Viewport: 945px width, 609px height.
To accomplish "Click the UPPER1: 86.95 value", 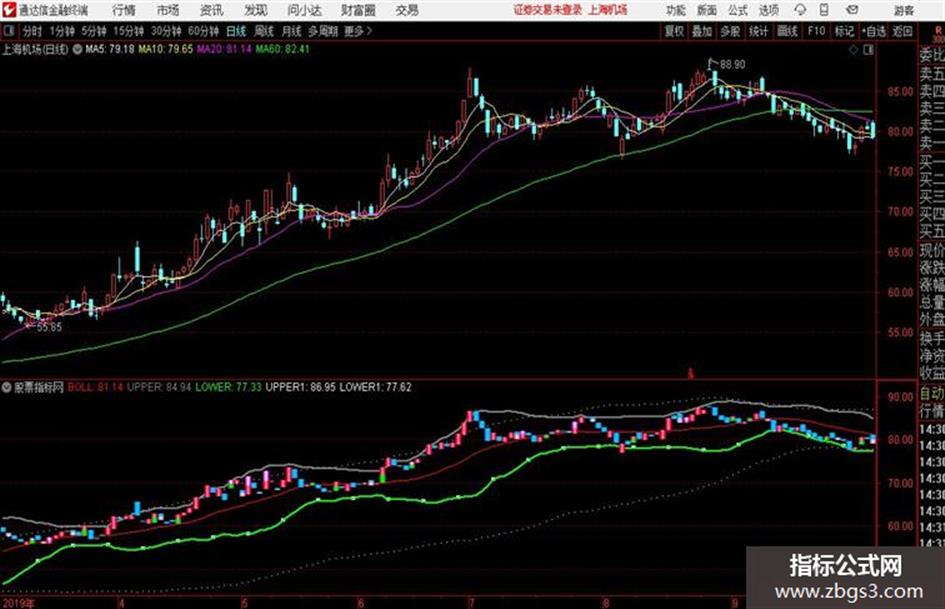I will coord(300,387).
